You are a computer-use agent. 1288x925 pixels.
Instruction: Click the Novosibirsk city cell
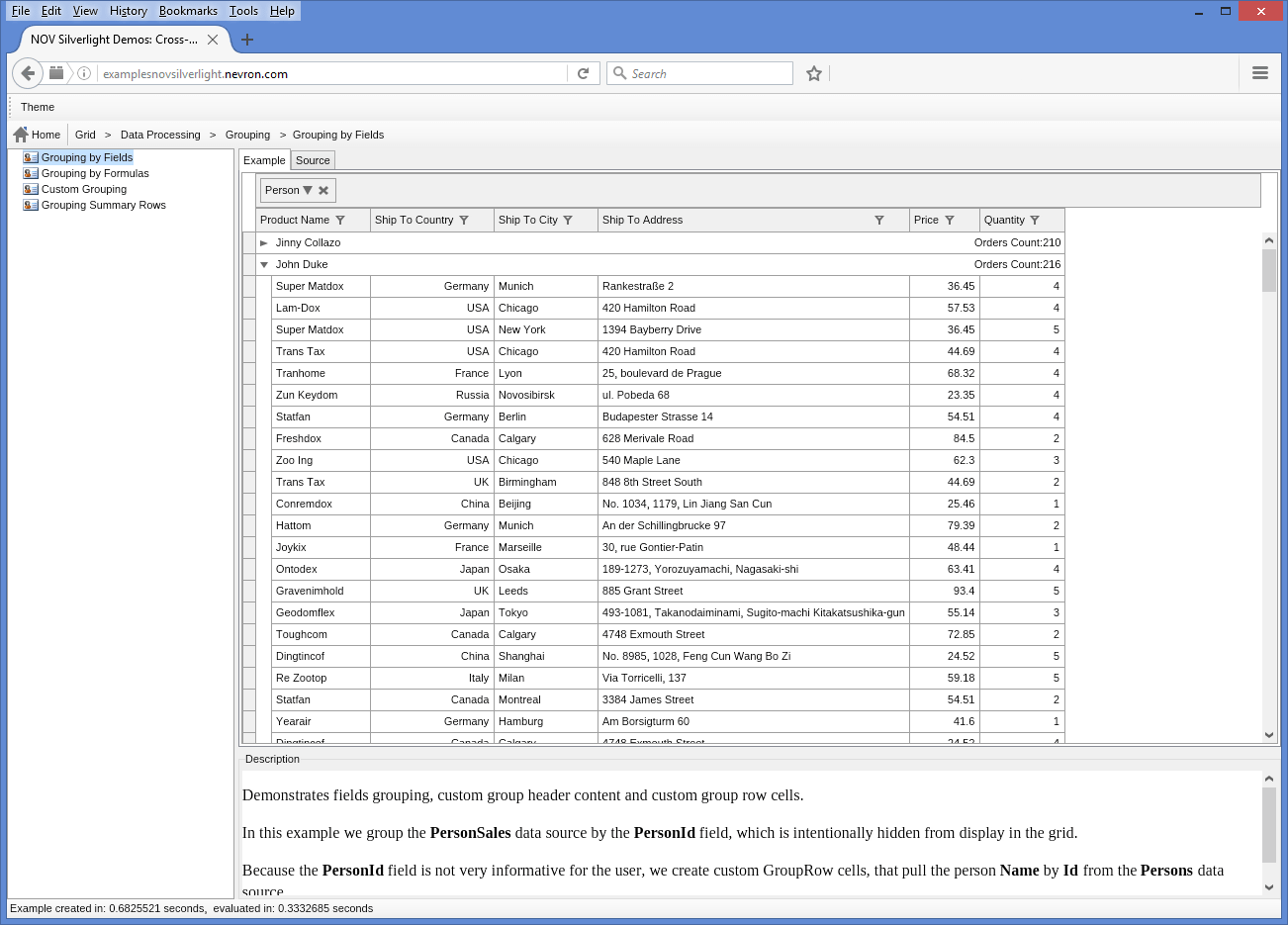pos(546,395)
